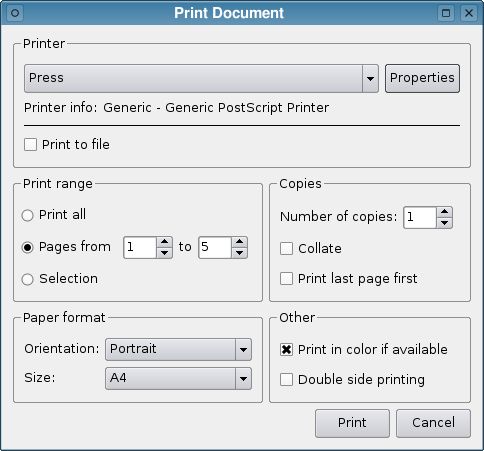Disable Print in color if available
Viewport: 484px width, 451px height.
[286, 350]
